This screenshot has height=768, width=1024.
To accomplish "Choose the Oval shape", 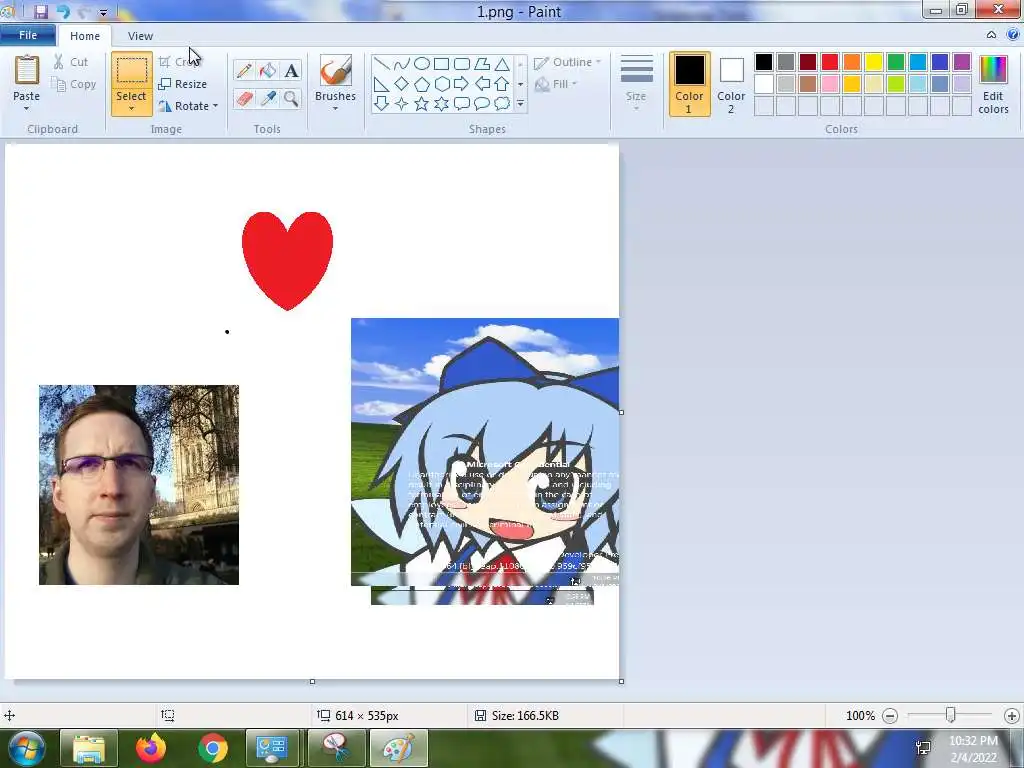I will [422, 64].
